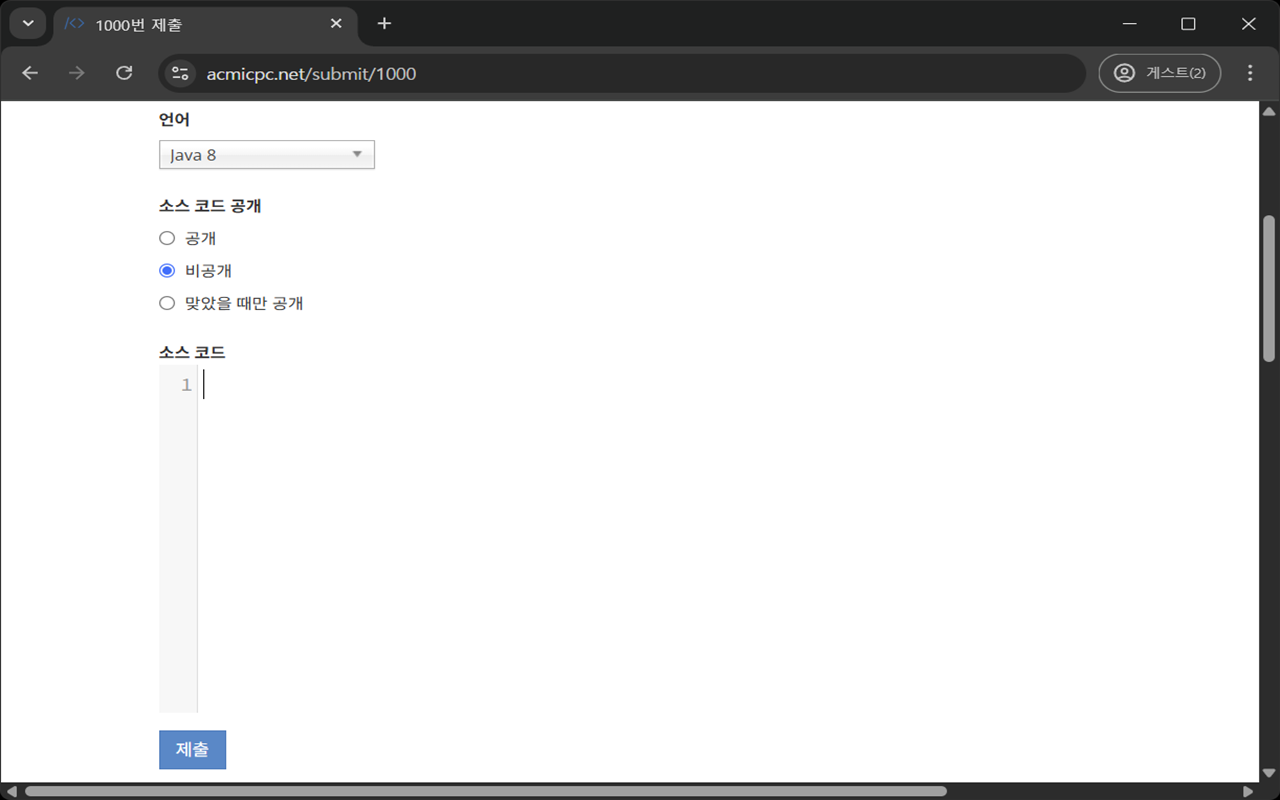Click the forward navigation arrow
The height and width of the screenshot is (800, 1280).
[x=76, y=72]
